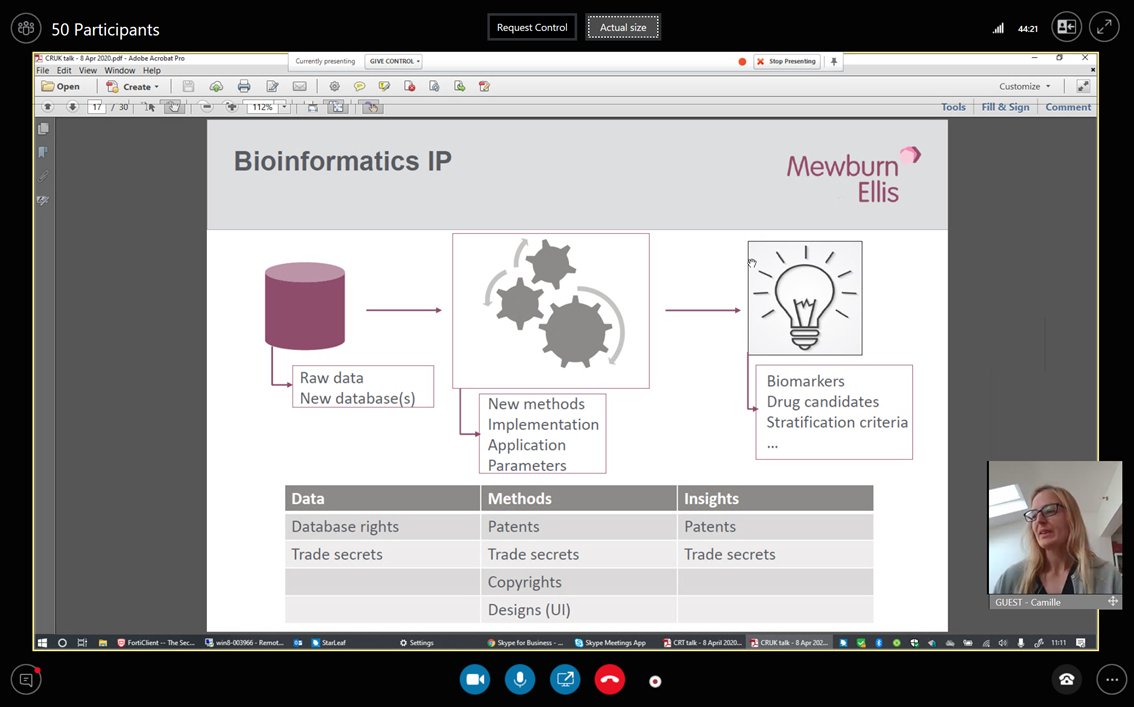Viewport: 1134px width, 707px height.
Task: Open the bookmarks side panel
Action: [x=43, y=152]
